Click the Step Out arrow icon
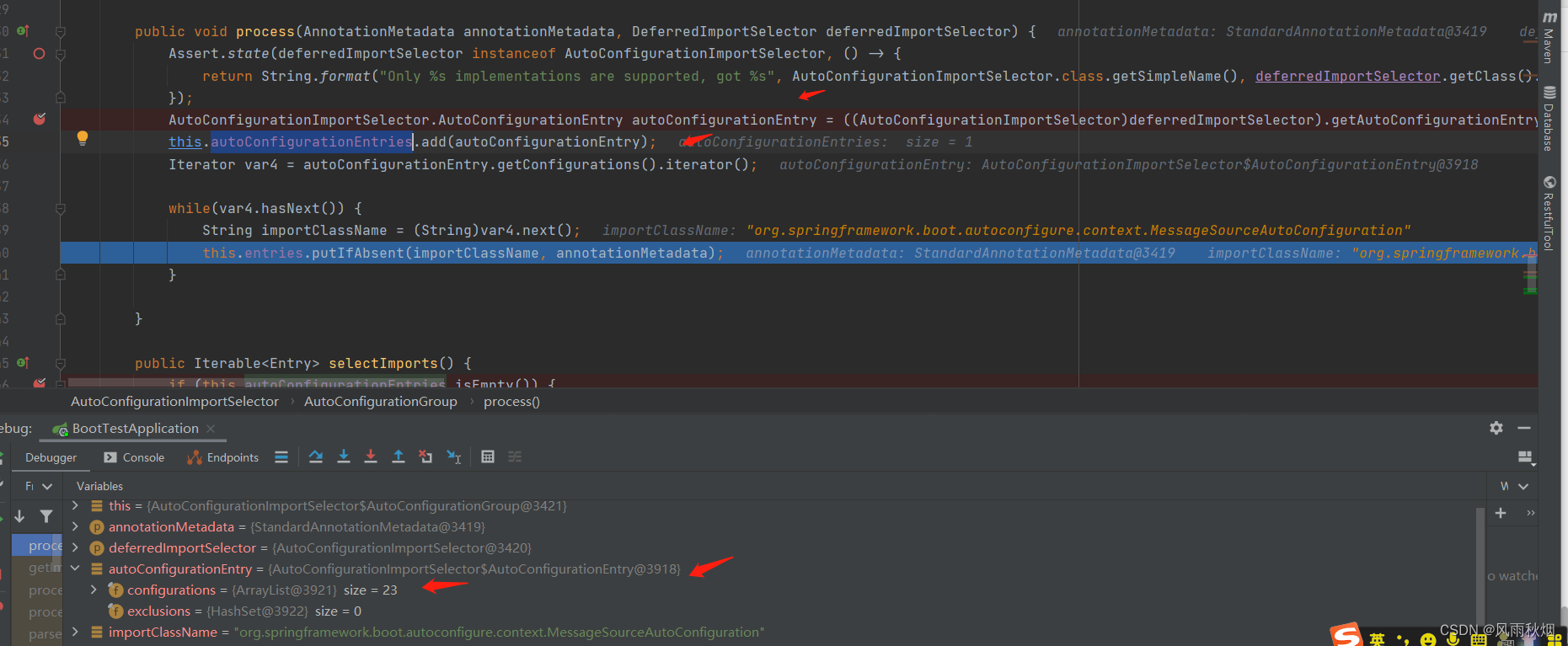 (x=399, y=456)
